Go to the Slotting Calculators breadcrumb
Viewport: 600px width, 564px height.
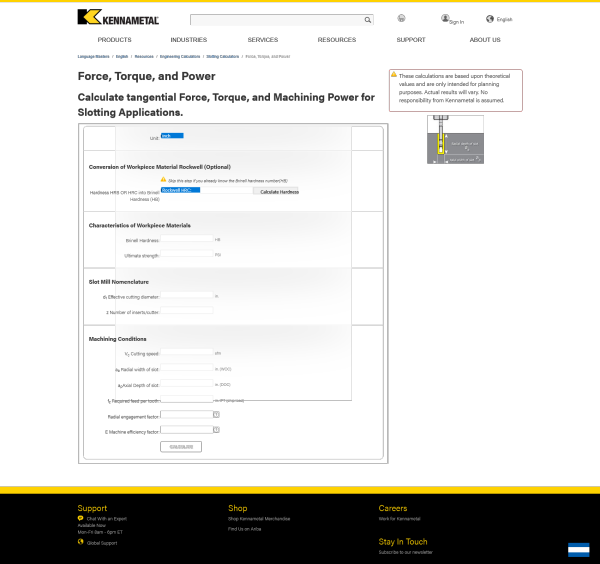tap(223, 57)
